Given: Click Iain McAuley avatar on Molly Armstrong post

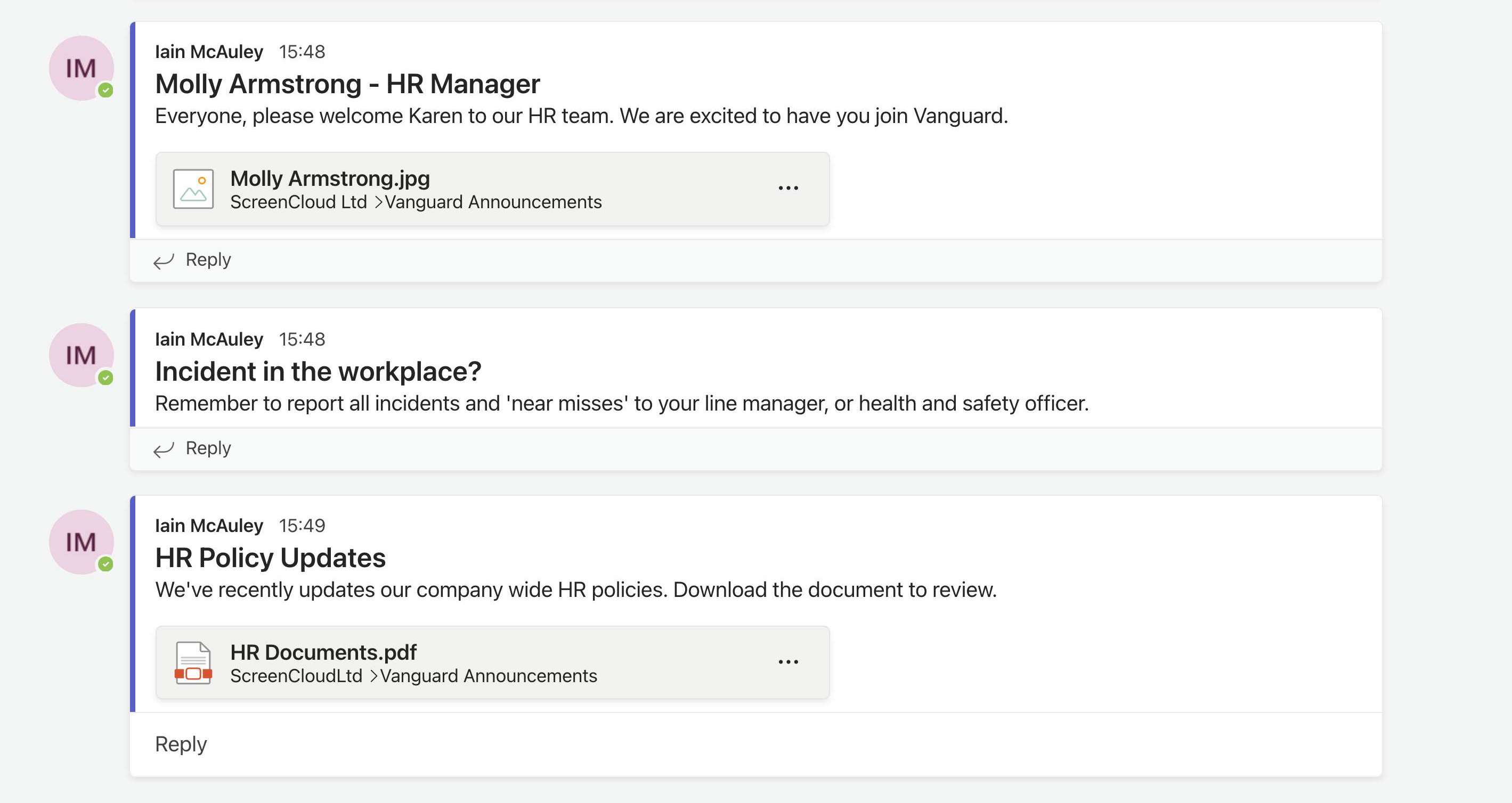Looking at the screenshot, I should 81,68.
